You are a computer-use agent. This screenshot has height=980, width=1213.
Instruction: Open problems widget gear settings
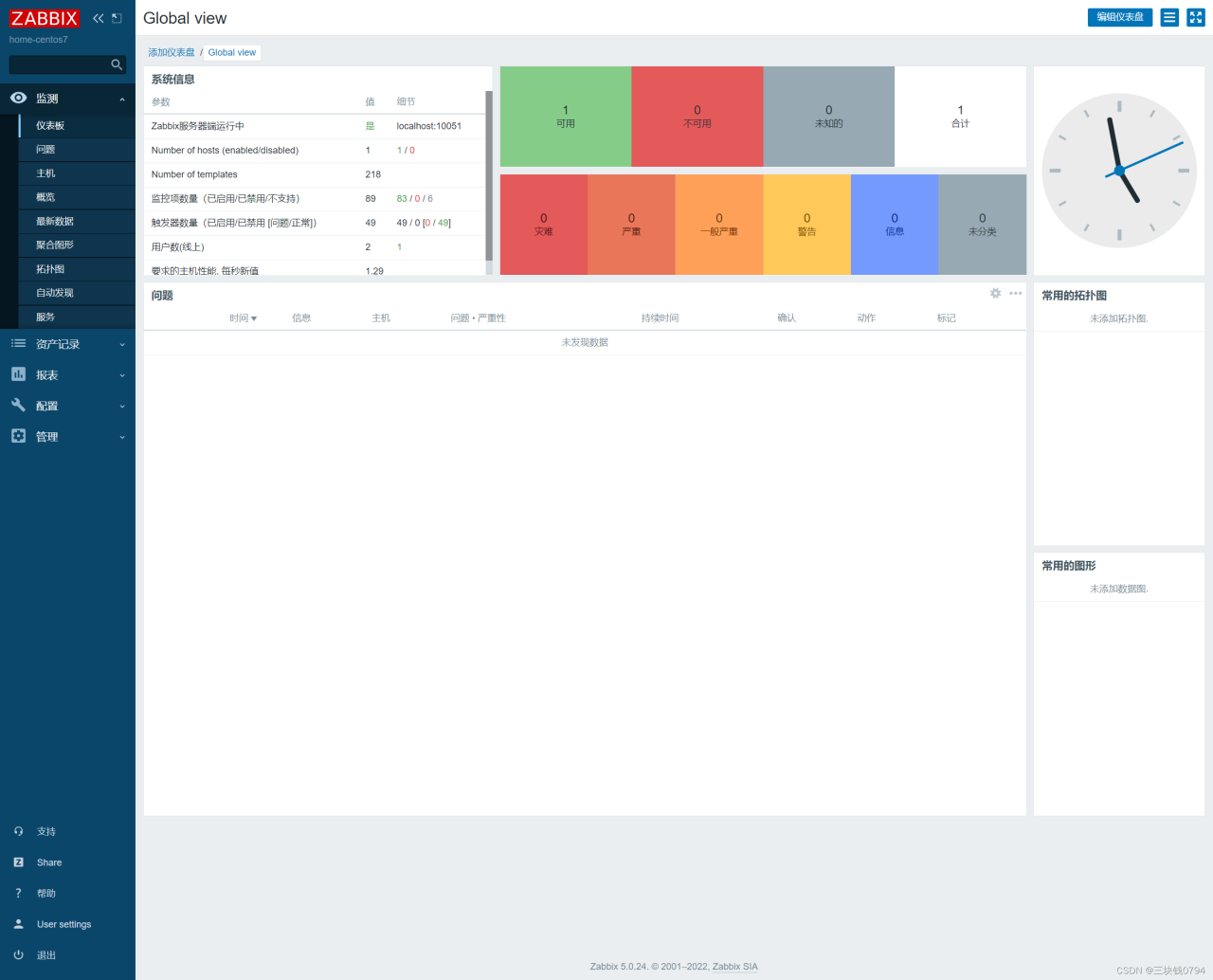pyautogui.click(x=995, y=294)
